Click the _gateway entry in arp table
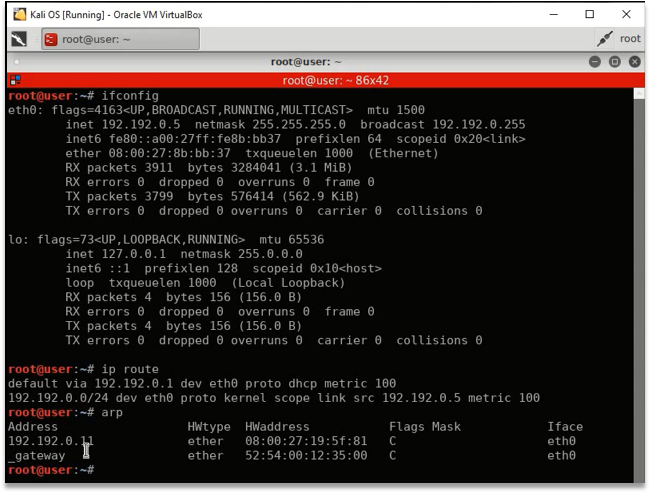Image resolution: width=650 pixels, height=492 pixels. click(x=36, y=456)
